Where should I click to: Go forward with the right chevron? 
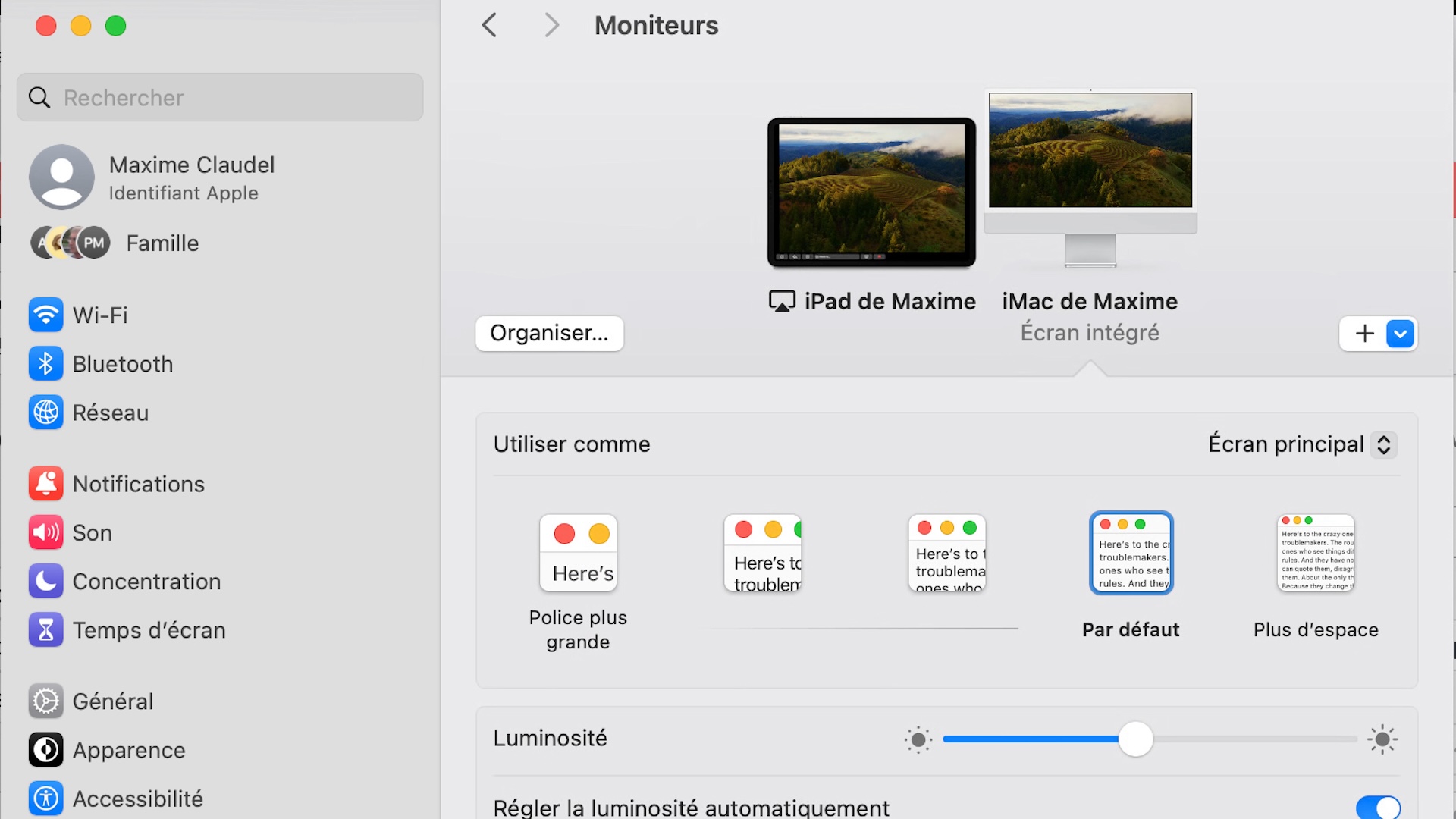(x=552, y=25)
